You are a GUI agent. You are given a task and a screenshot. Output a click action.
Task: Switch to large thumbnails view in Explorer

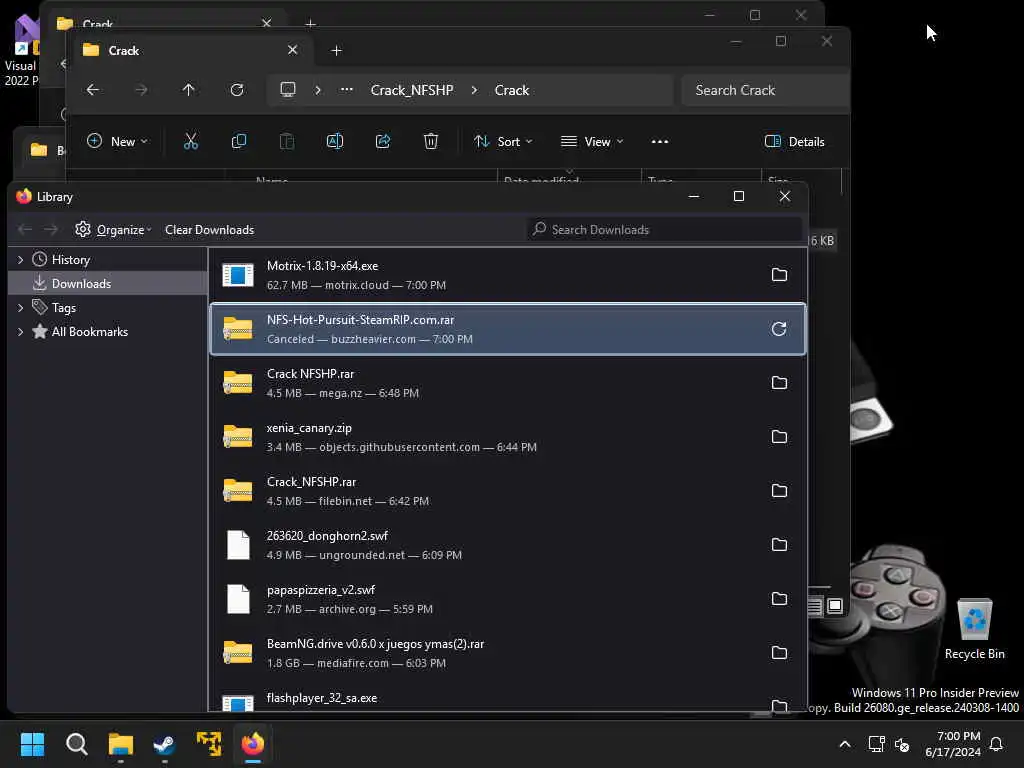835,606
